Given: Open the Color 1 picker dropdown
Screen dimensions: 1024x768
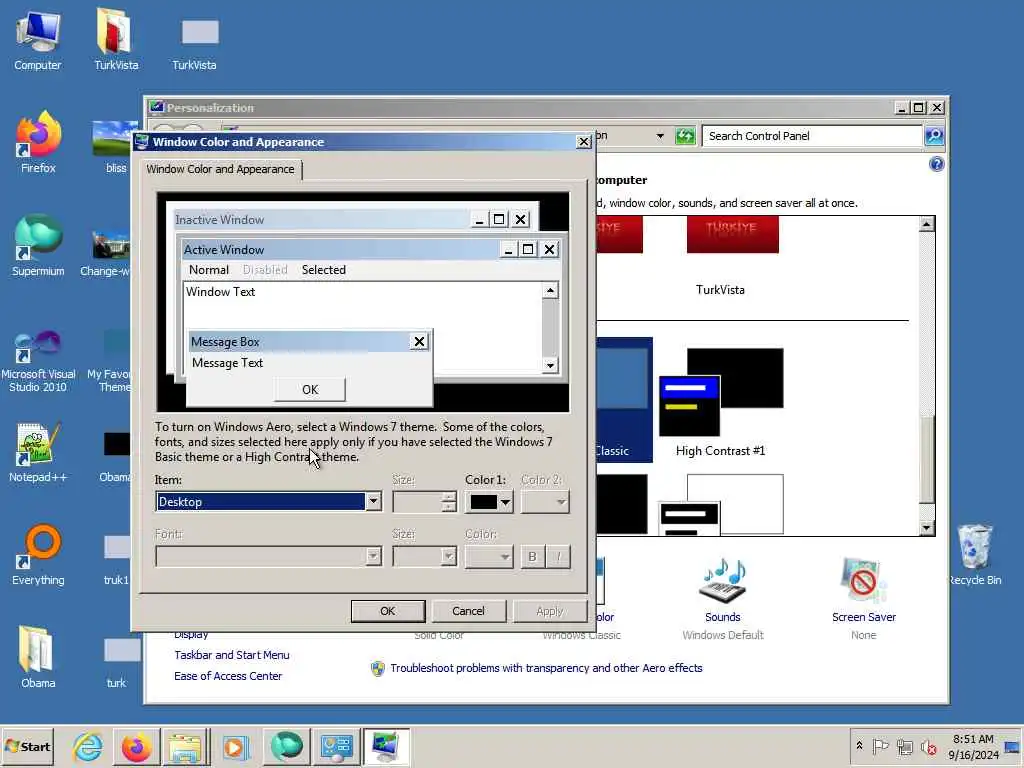Looking at the screenshot, I should tap(489, 502).
